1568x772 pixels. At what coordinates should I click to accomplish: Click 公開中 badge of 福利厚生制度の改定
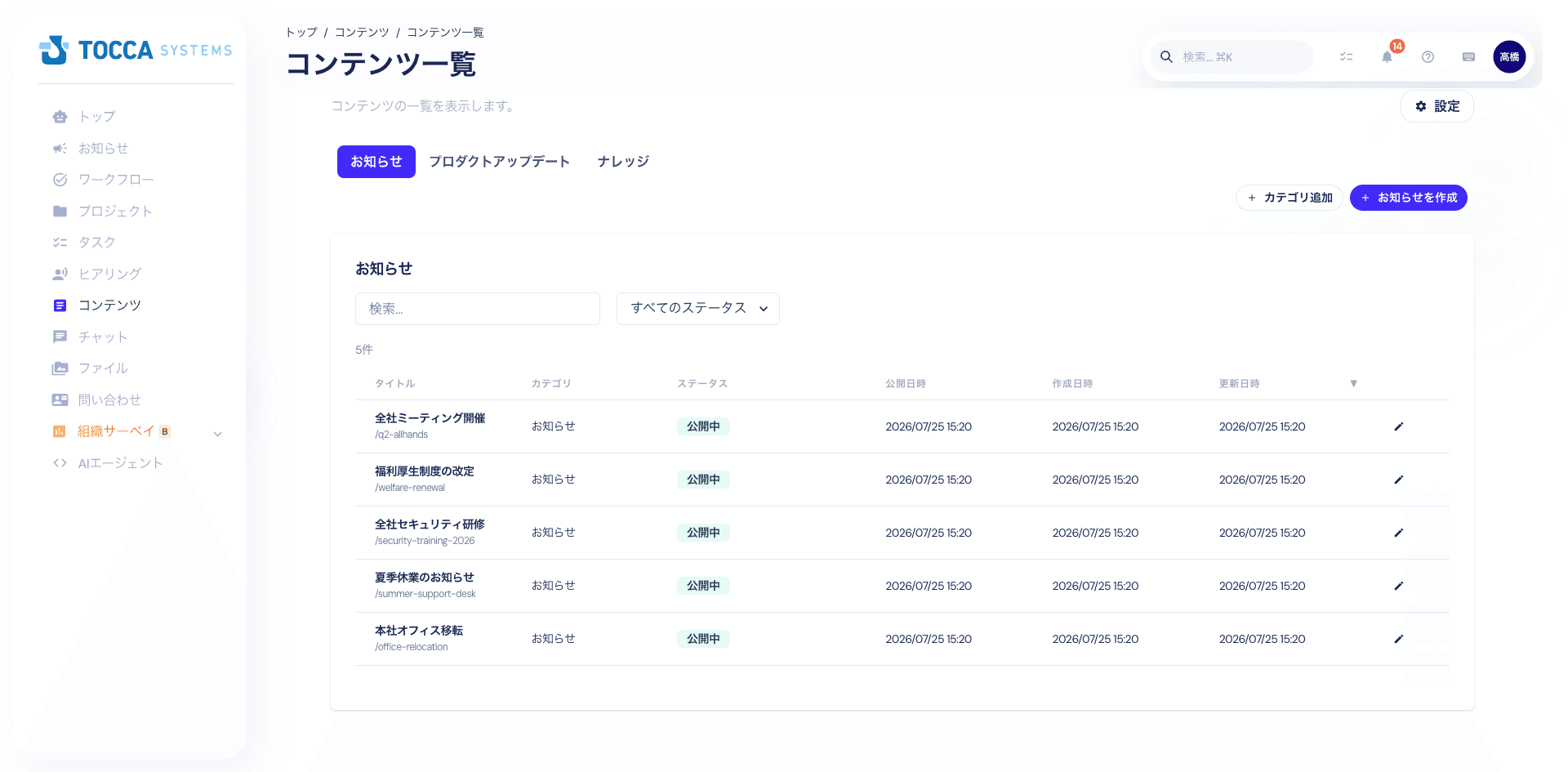[703, 480]
